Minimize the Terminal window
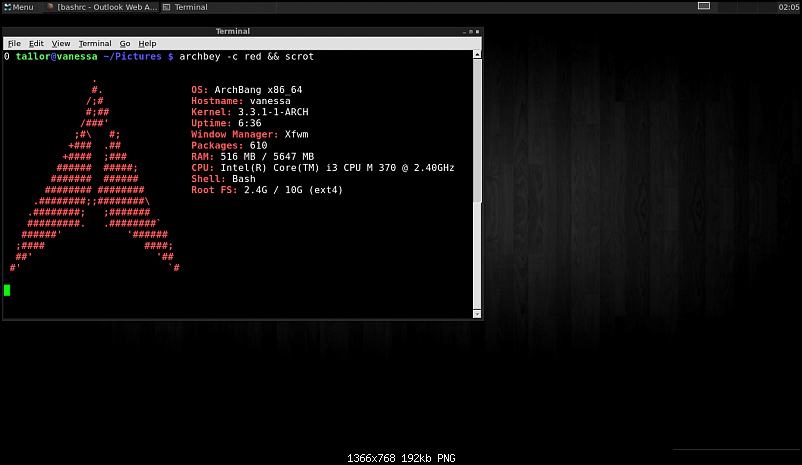This screenshot has height=465, width=802. point(464,32)
